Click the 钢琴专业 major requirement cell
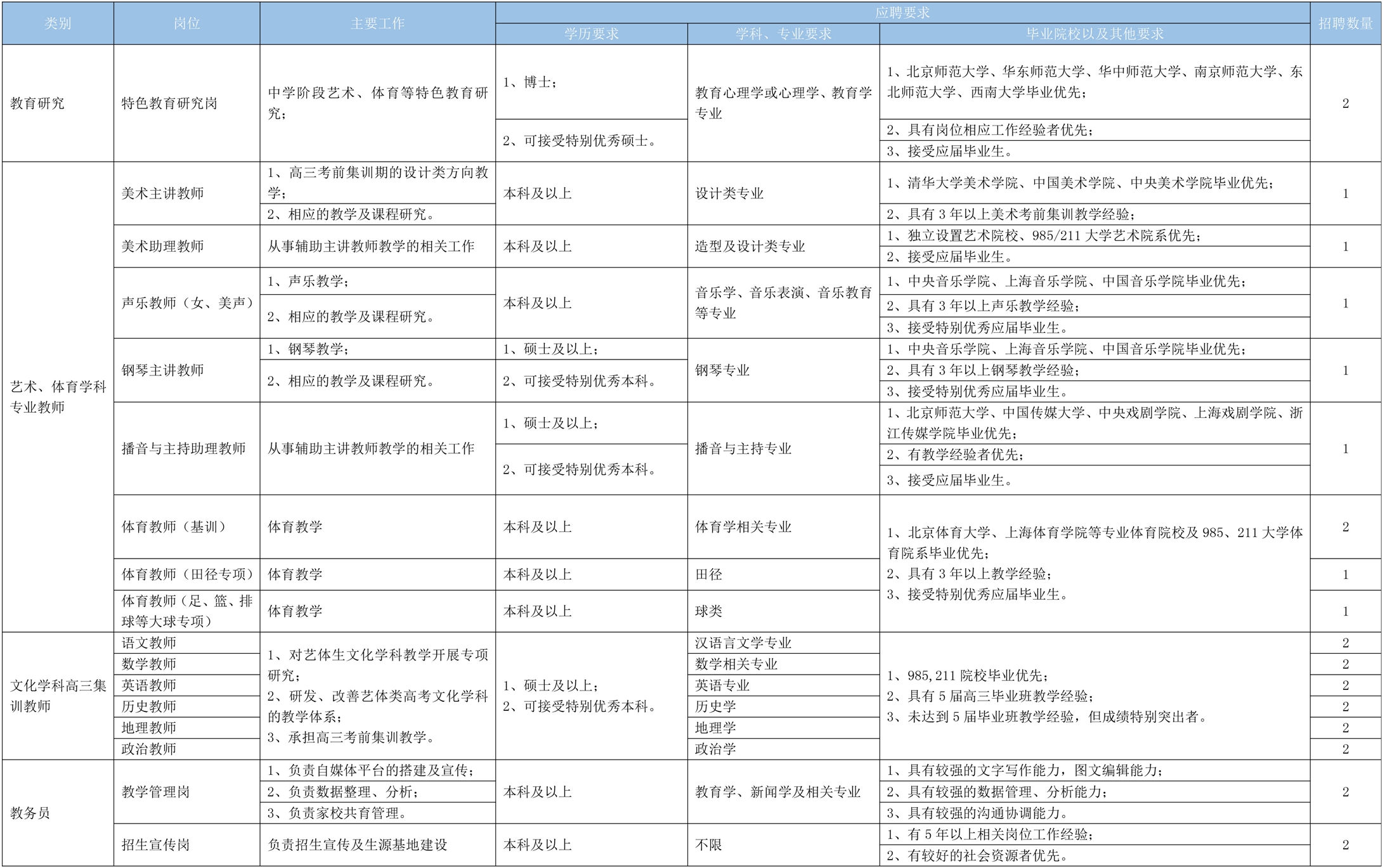 [x=722, y=370]
